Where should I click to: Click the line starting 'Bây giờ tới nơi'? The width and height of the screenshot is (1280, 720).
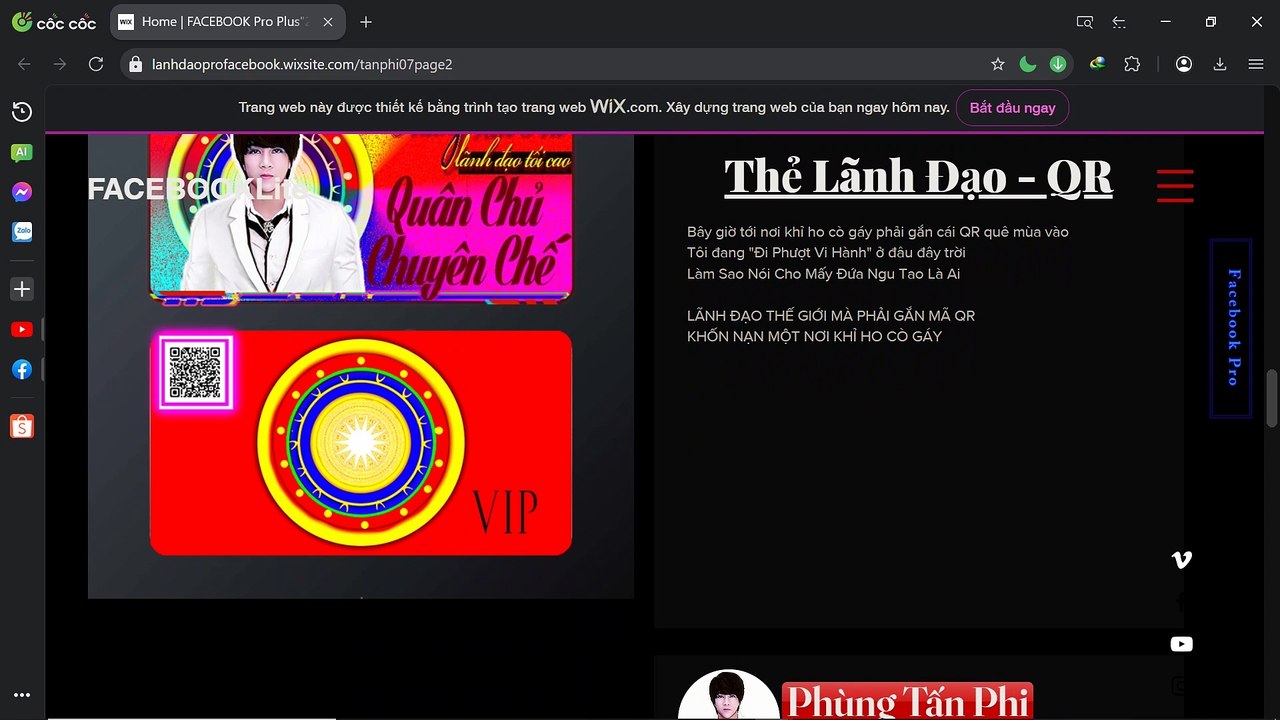pos(878,232)
